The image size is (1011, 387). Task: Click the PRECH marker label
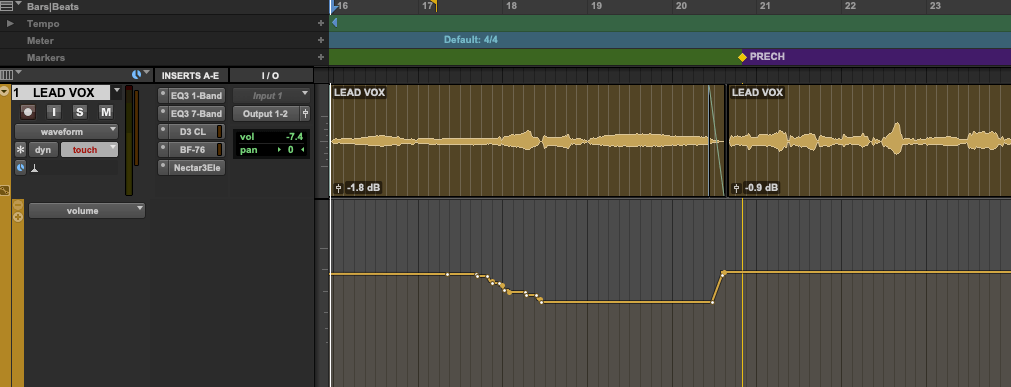(767, 57)
